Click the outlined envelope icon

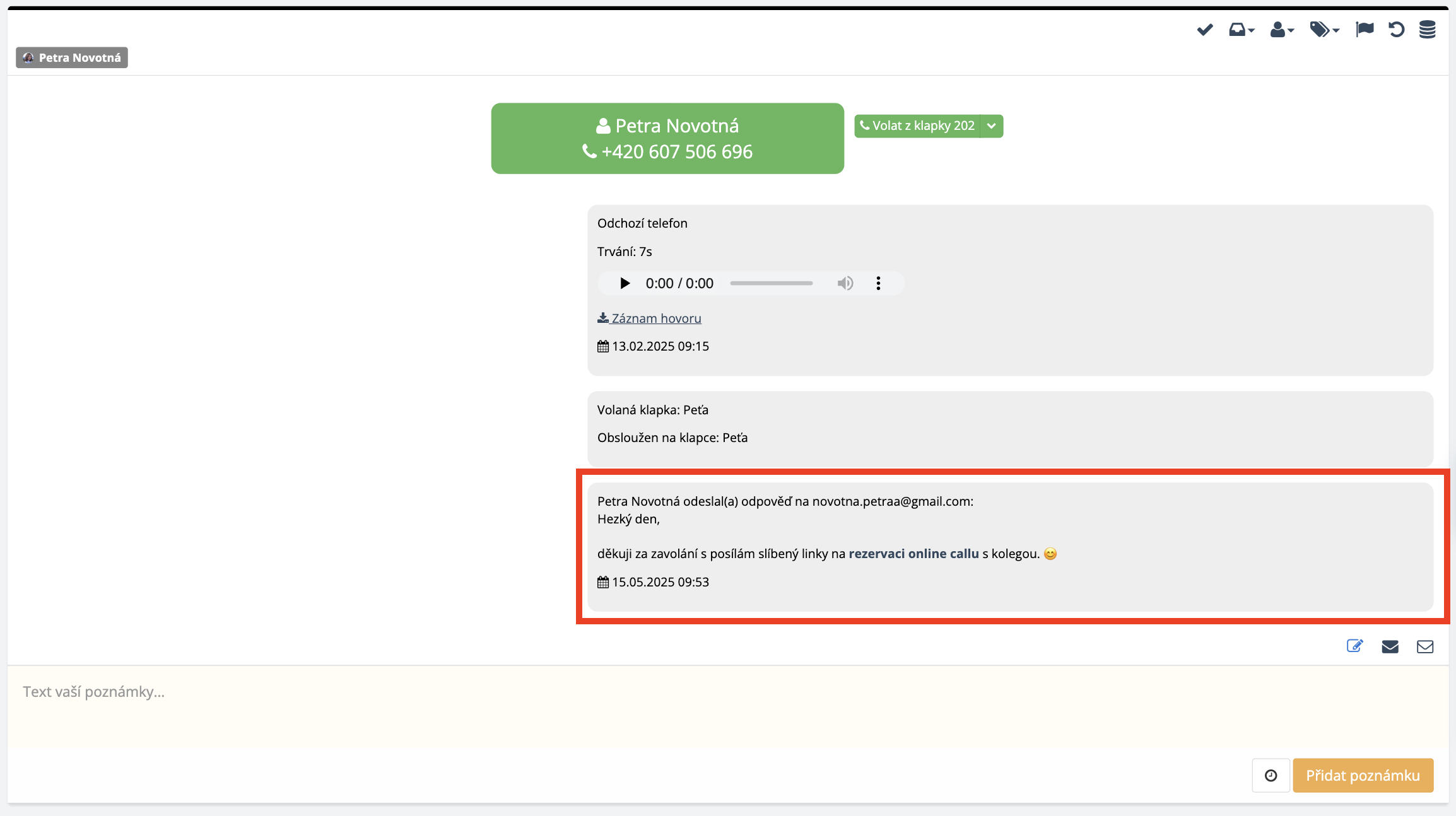tap(1425, 646)
